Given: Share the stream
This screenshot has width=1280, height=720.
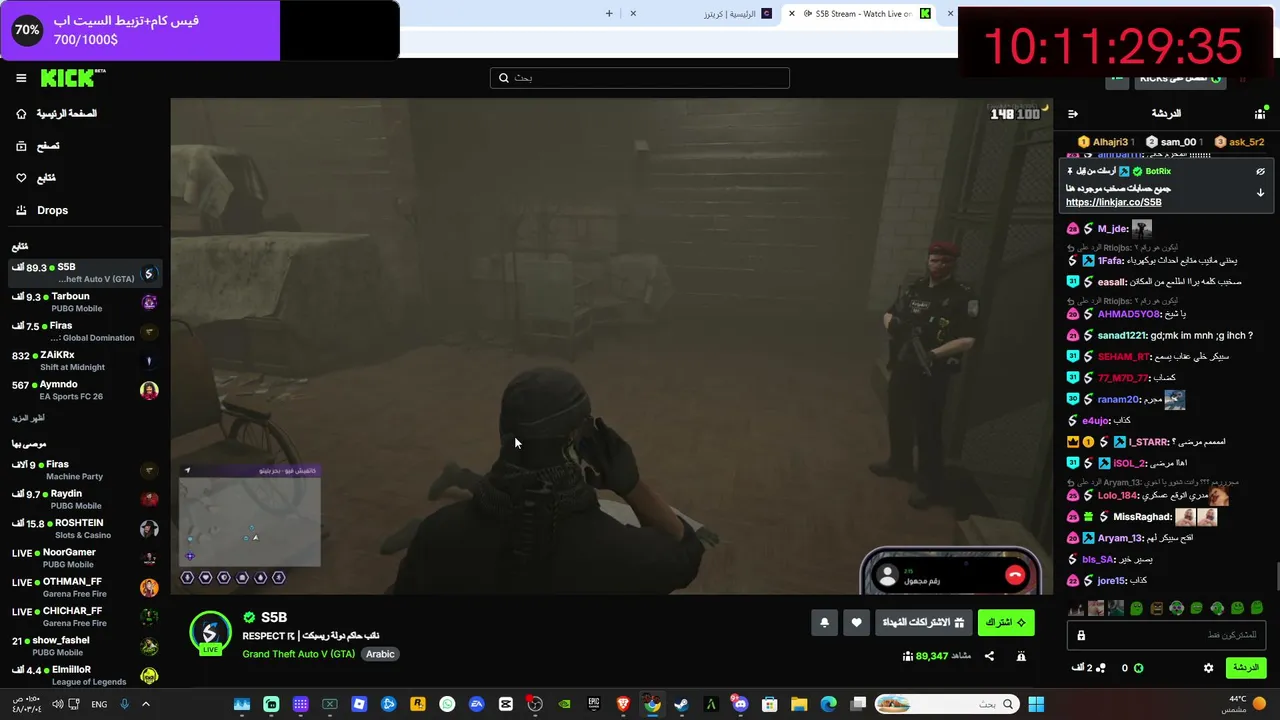Looking at the screenshot, I should [989, 656].
